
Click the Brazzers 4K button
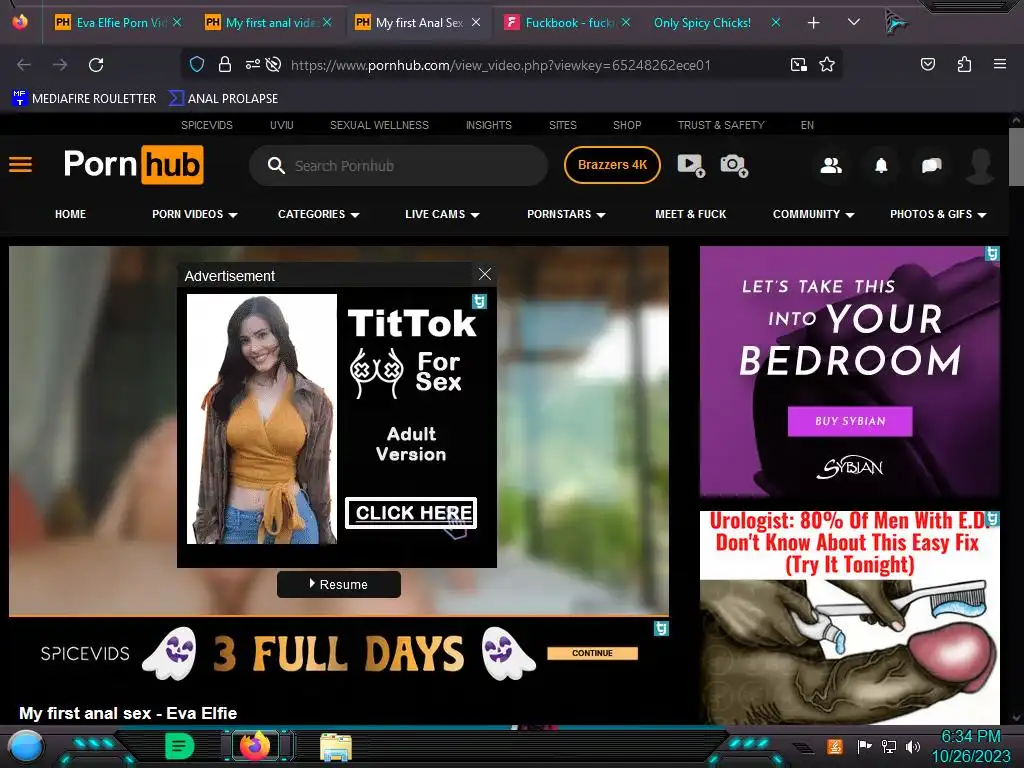pos(612,165)
